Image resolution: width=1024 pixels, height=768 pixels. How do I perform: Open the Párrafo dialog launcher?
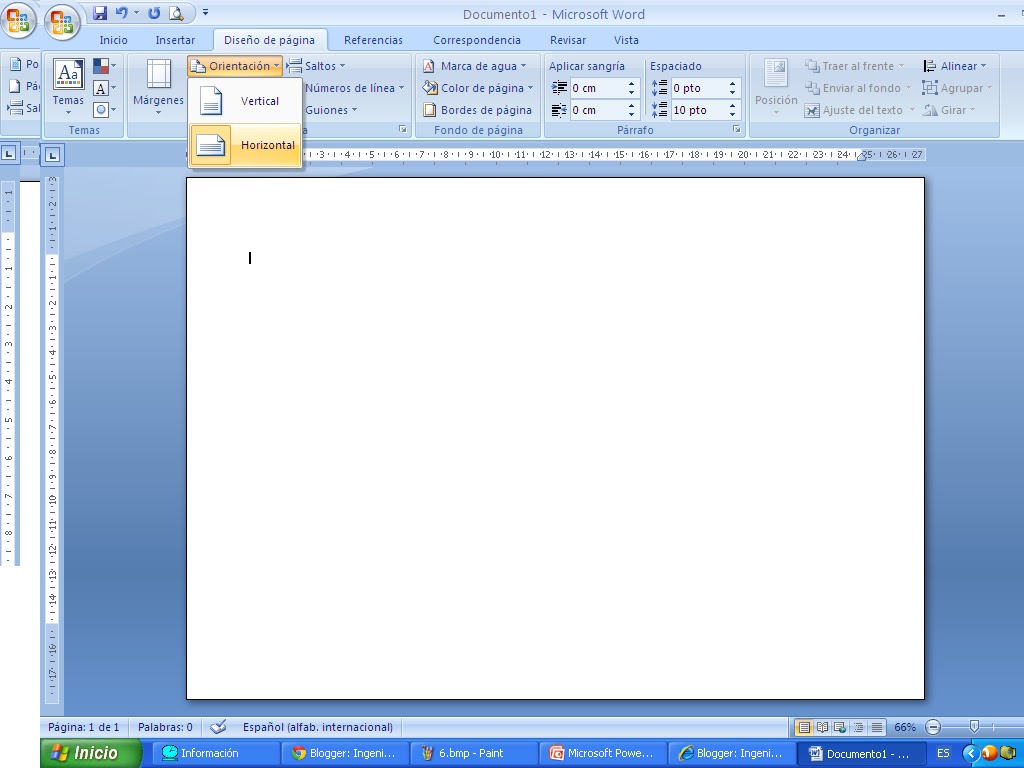(737, 129)
